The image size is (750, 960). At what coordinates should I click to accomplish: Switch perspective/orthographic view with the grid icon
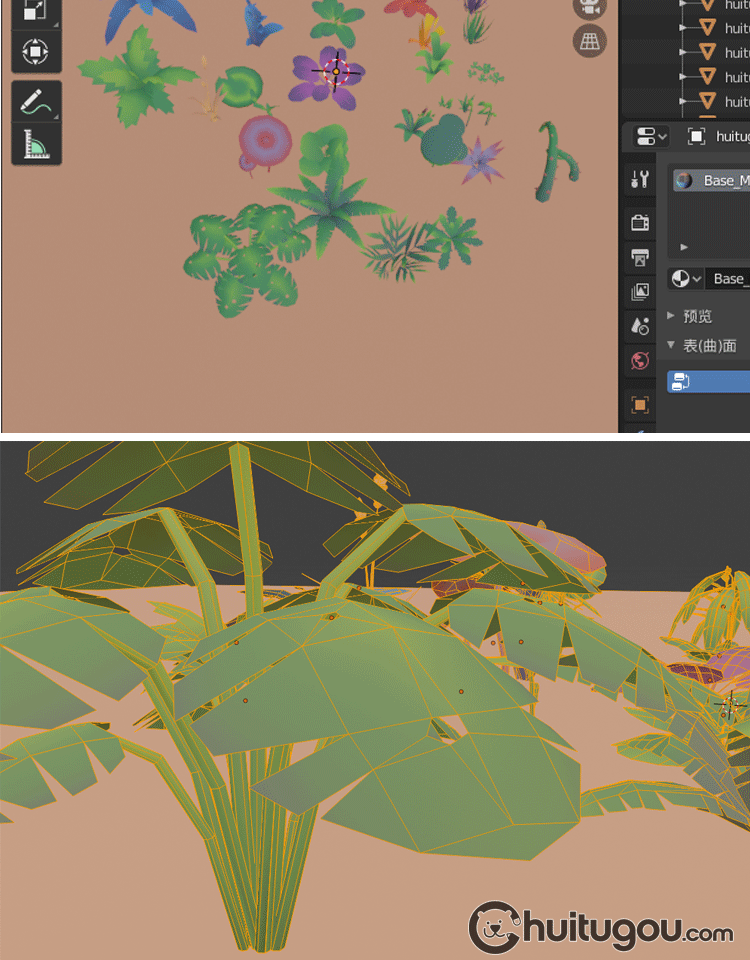(589, 42)
